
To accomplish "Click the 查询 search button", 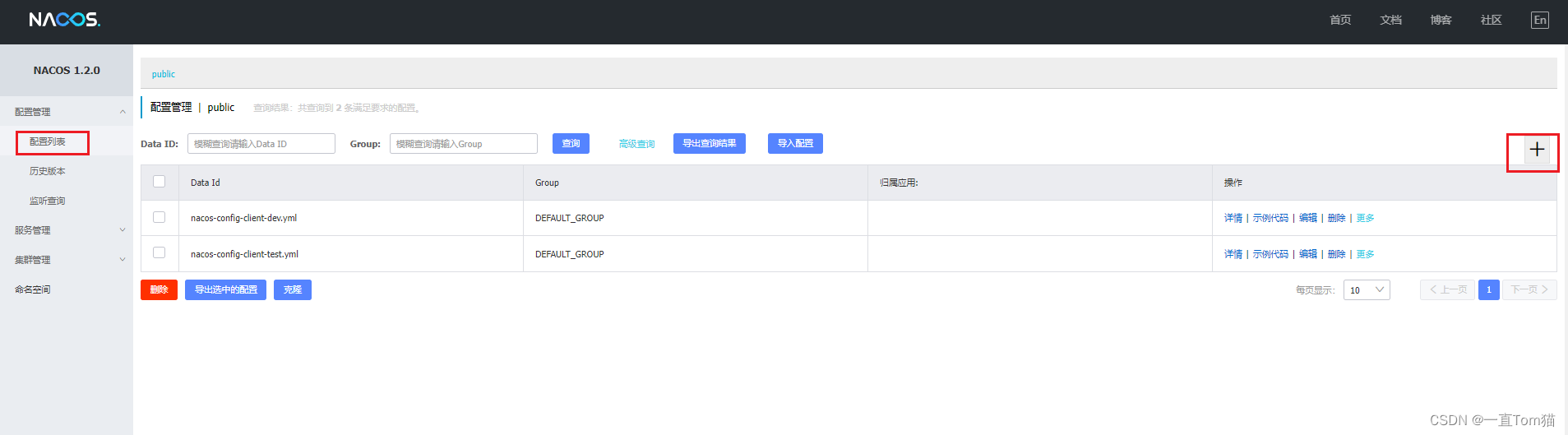I will point(571,143).
